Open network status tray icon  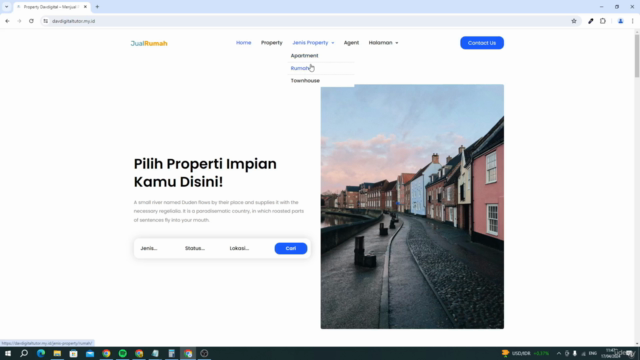[x=584, y=353]
